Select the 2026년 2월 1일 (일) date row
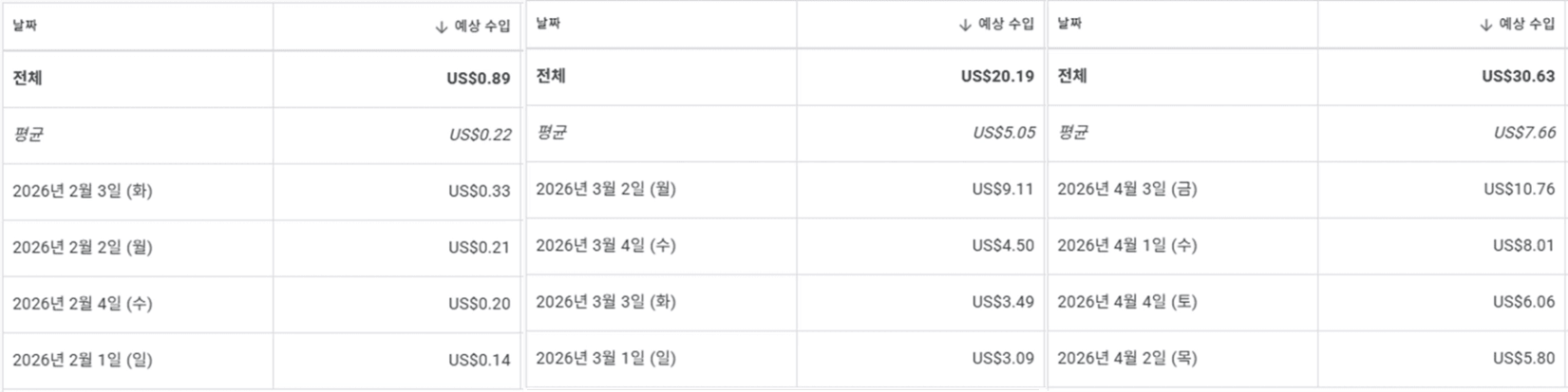Viewport: 1568px width, 392px height. pos(83,360)
